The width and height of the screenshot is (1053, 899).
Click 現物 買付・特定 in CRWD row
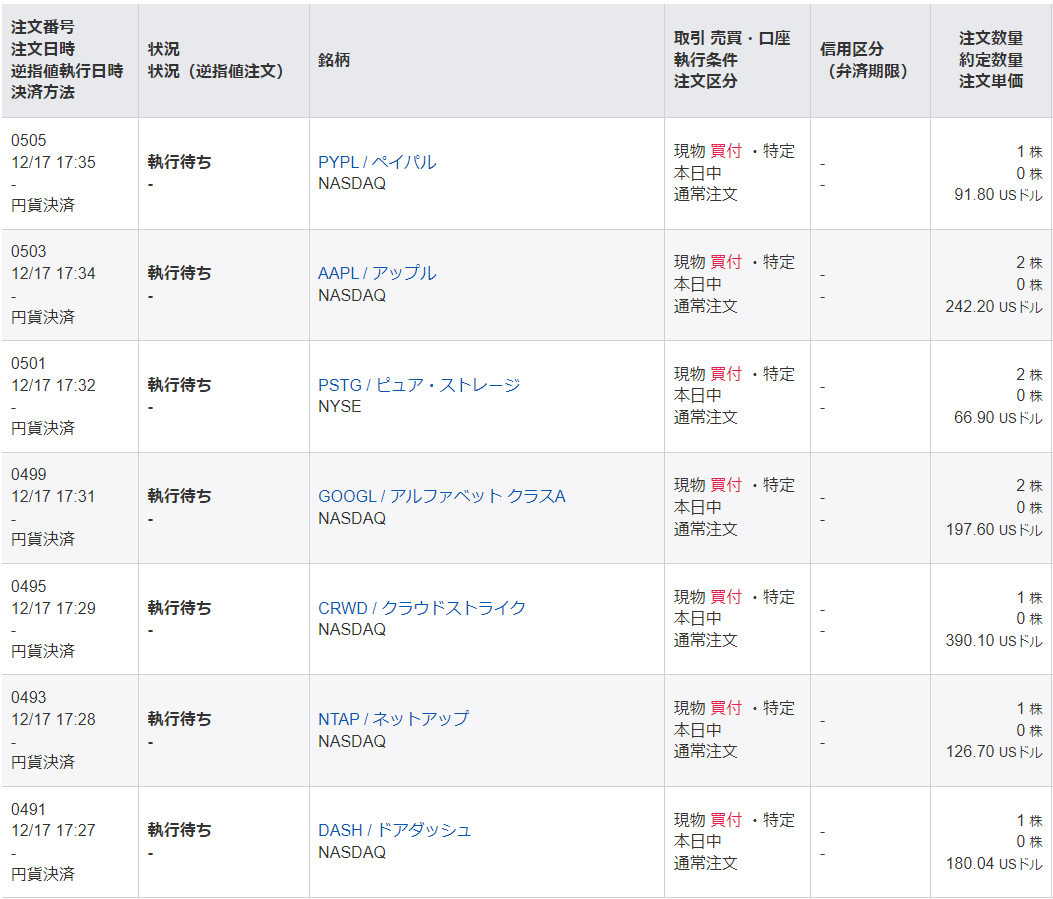[734, 597]
